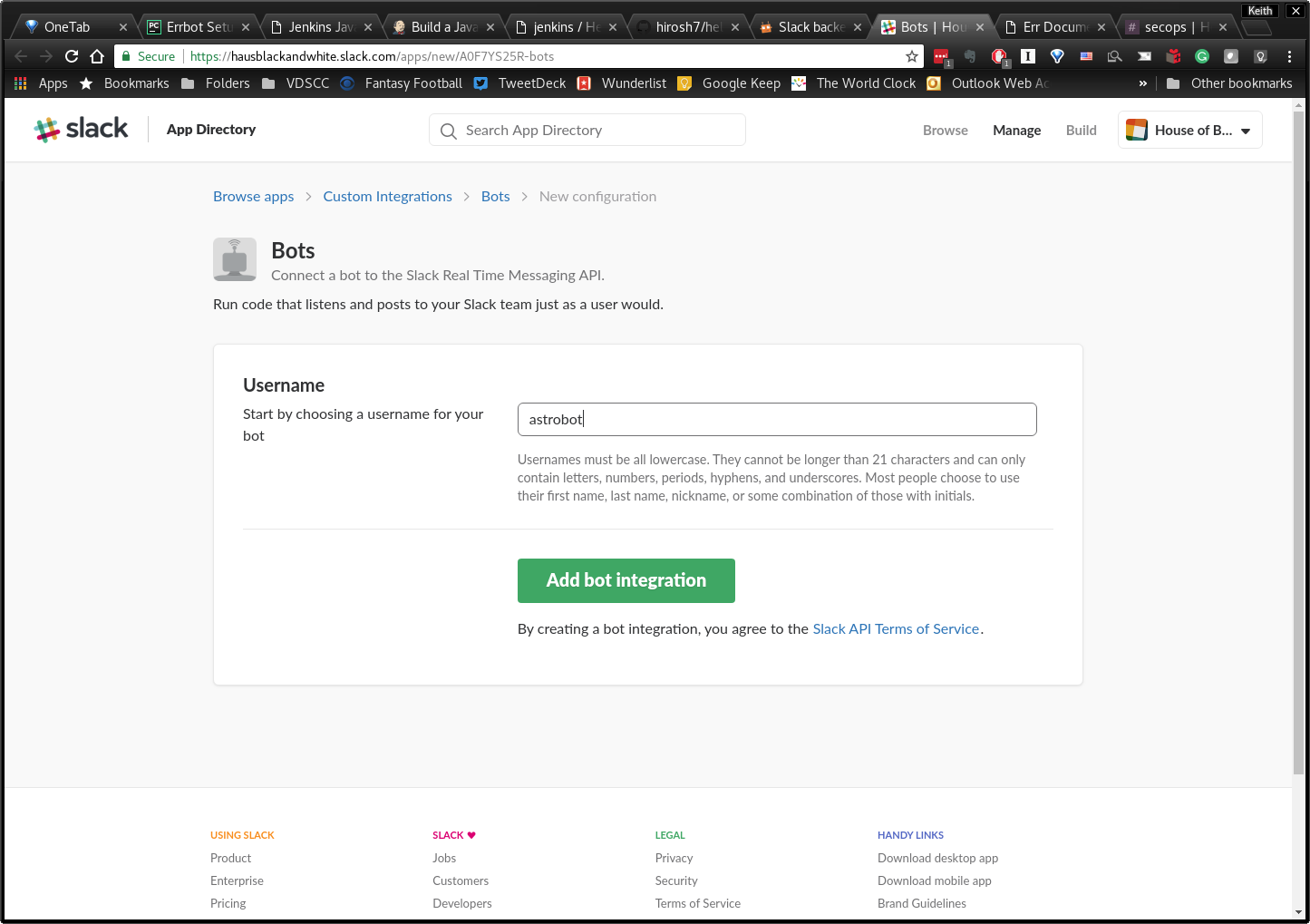Image resolution: width=1310 pixels, height=924 pixels.
Task: Switch to the Errbot Setup tab
Action: [x=198, y=27]
